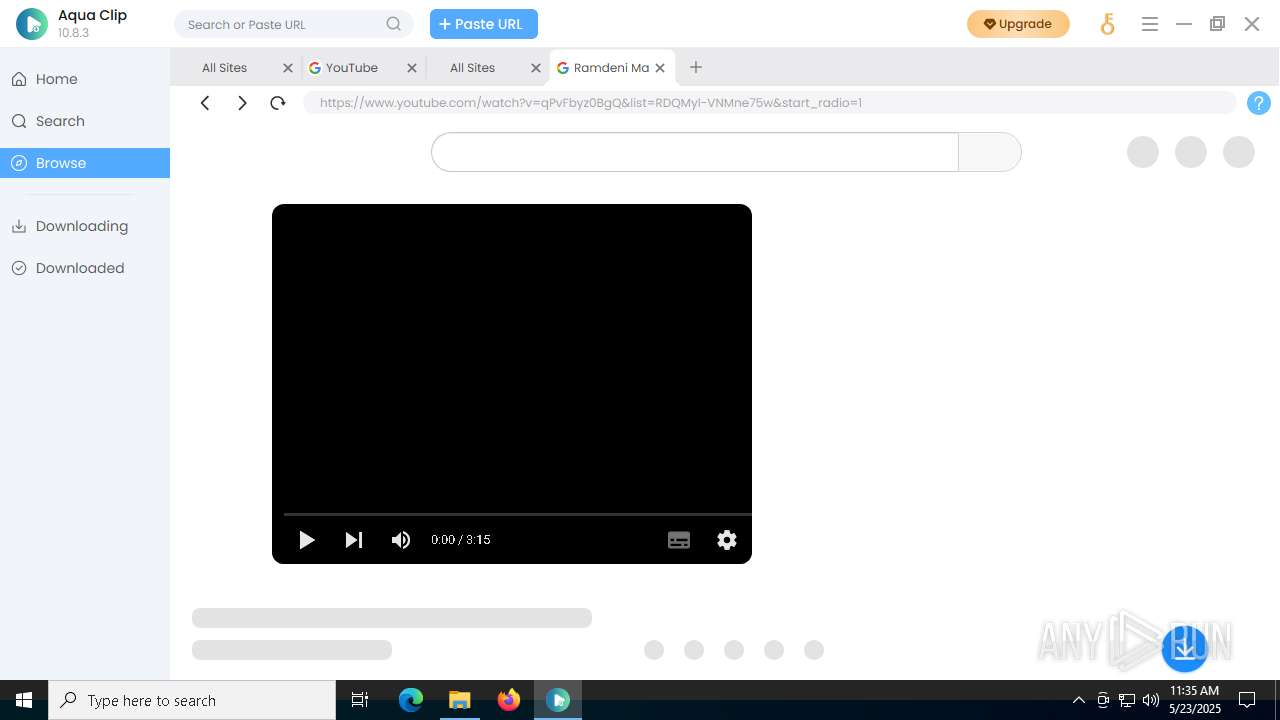Click Aqua Clip taskbar icon

pyautogui.click(x=558, y=700)
